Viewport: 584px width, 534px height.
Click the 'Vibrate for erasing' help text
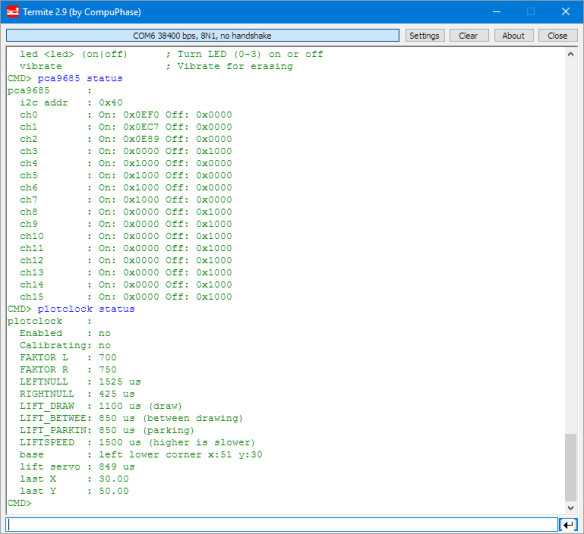[x=235, y=66]
